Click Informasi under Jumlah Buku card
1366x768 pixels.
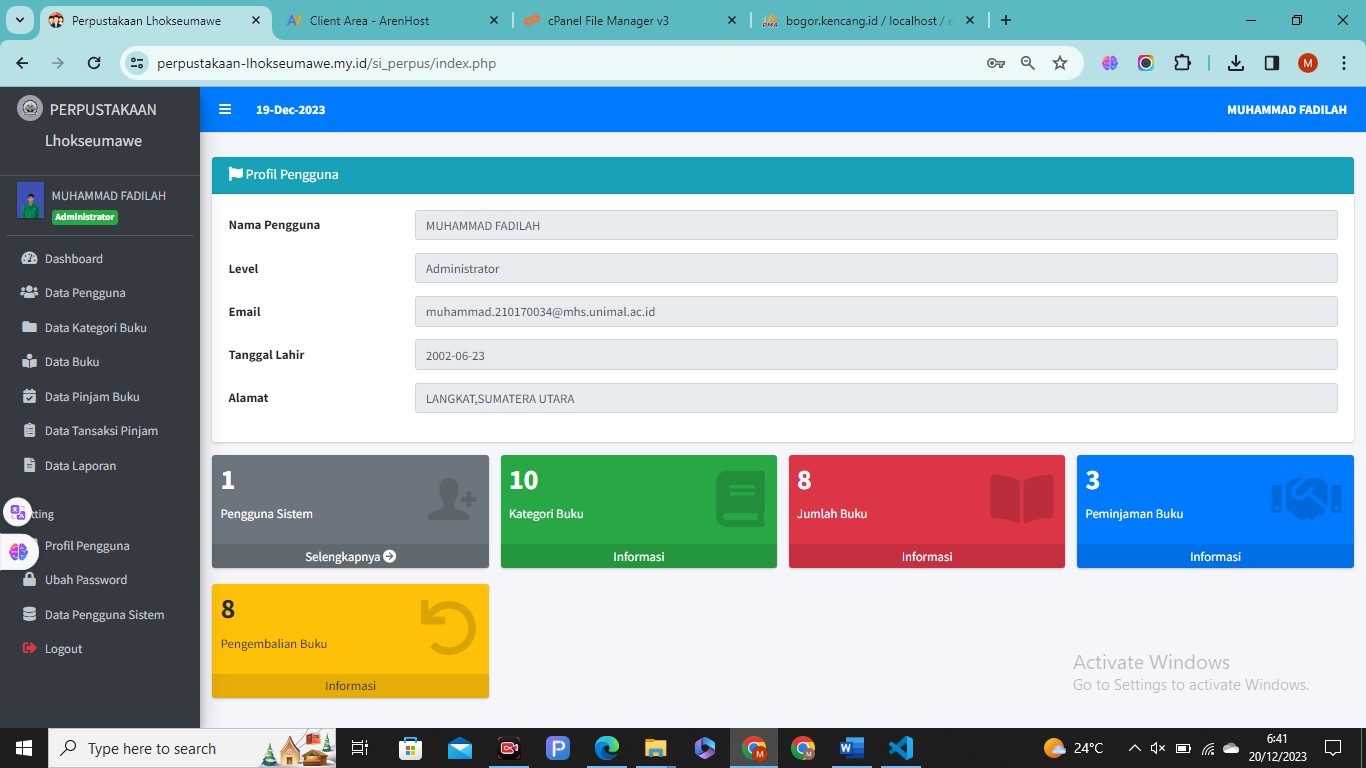pos(926,556)
